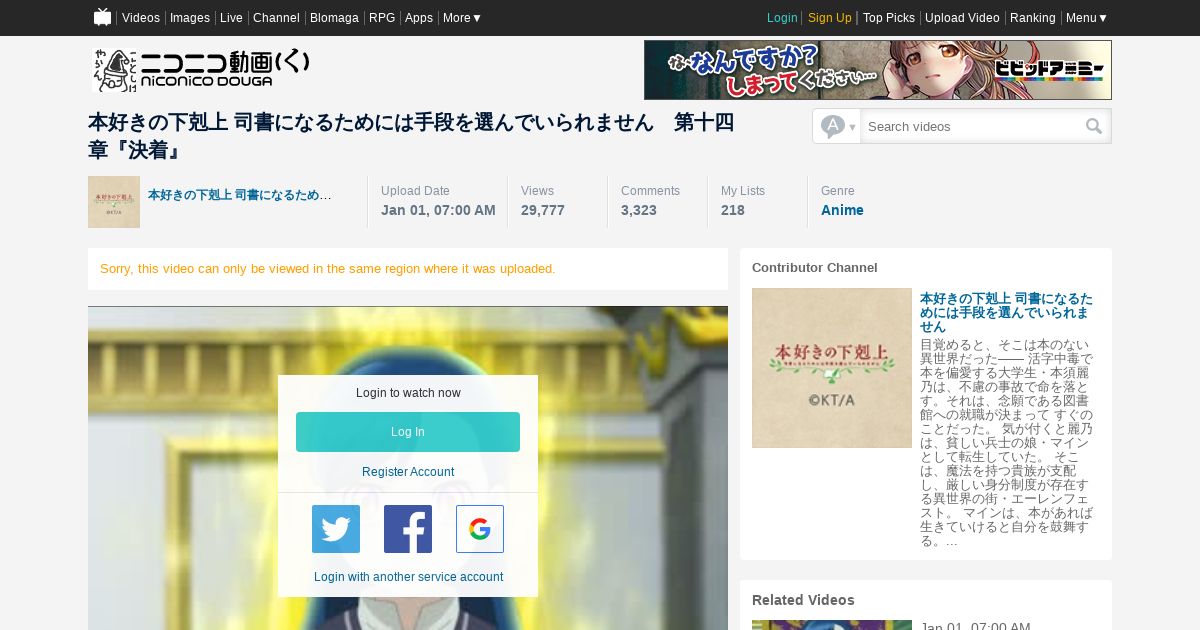Expand the More menu in top bar

[462, 18]
